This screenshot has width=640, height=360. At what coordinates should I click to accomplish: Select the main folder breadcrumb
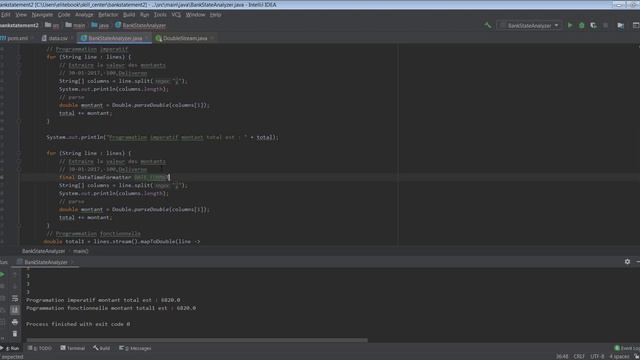pyautogui.click(x=76, y=25)
